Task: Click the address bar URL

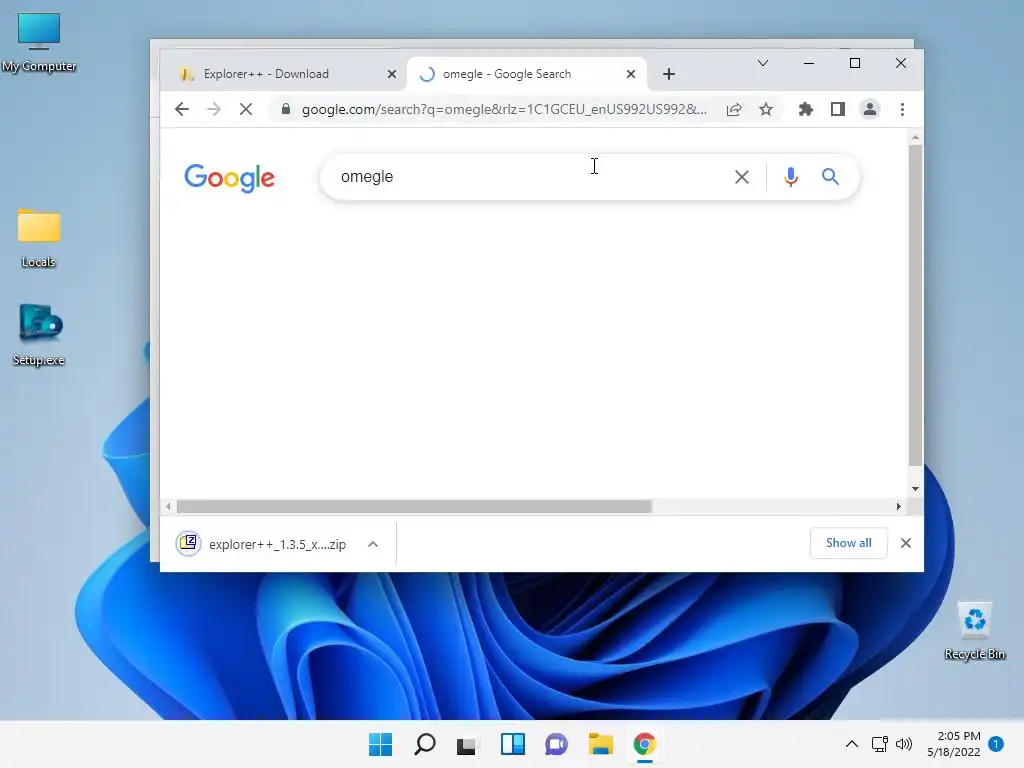Action: point(504,109)
